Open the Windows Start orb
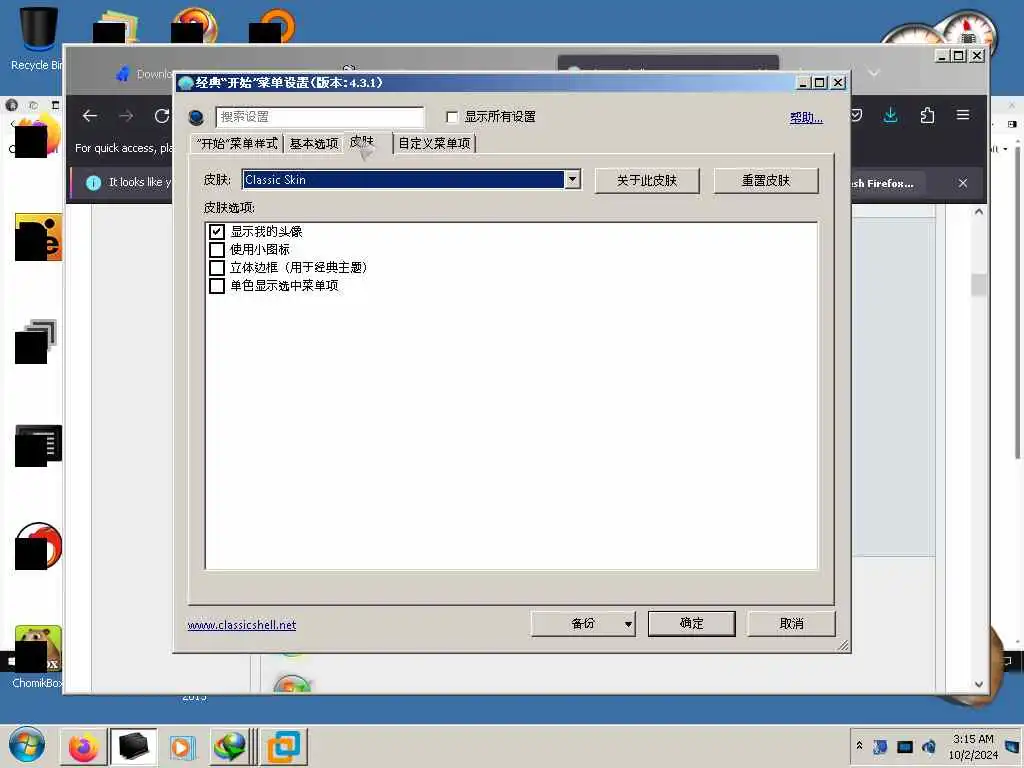The image size is (1024, 768). coord(27,745)
